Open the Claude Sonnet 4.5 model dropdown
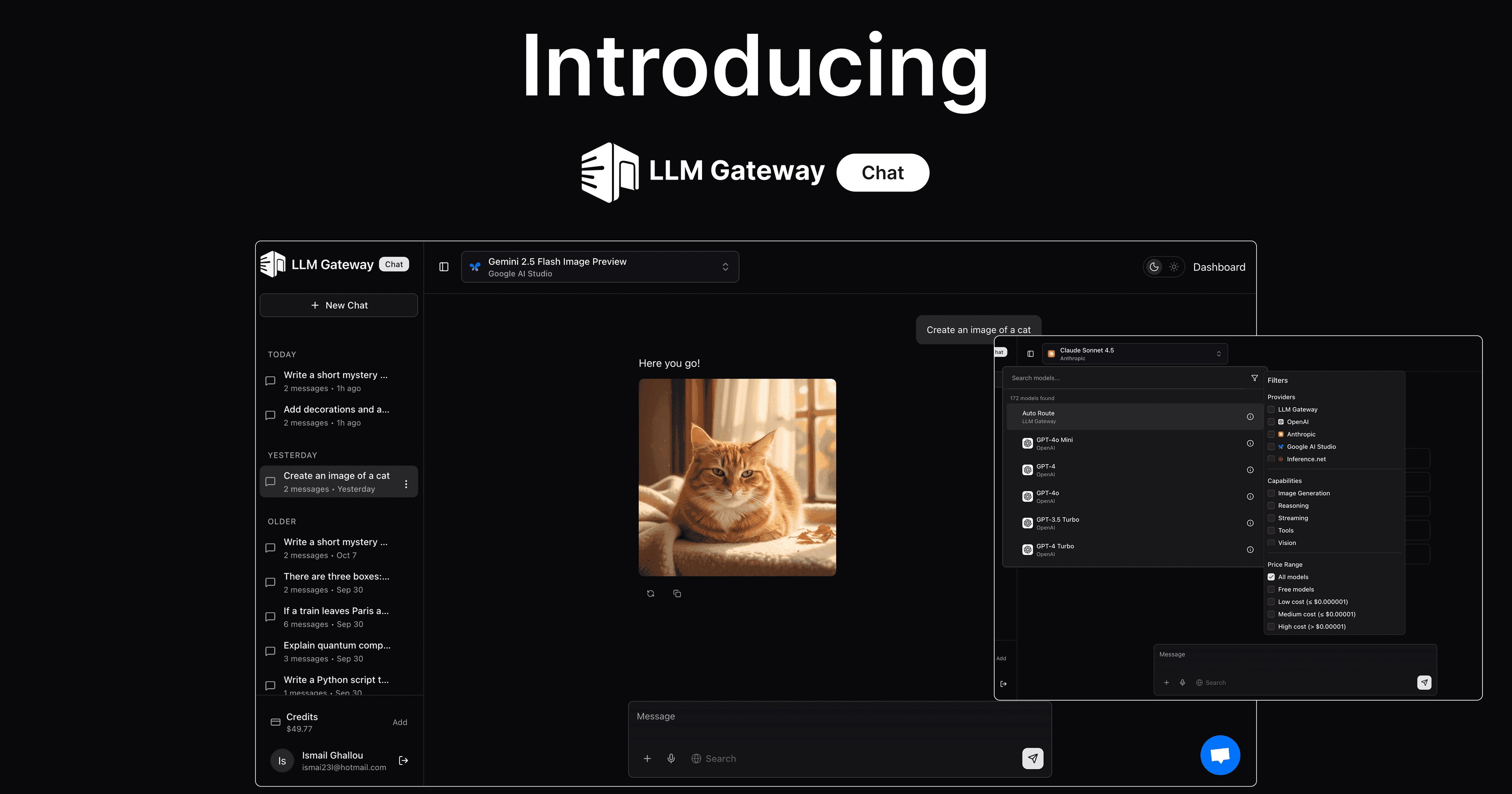This screenshot has width=1512, height=794. (1134, 353)
